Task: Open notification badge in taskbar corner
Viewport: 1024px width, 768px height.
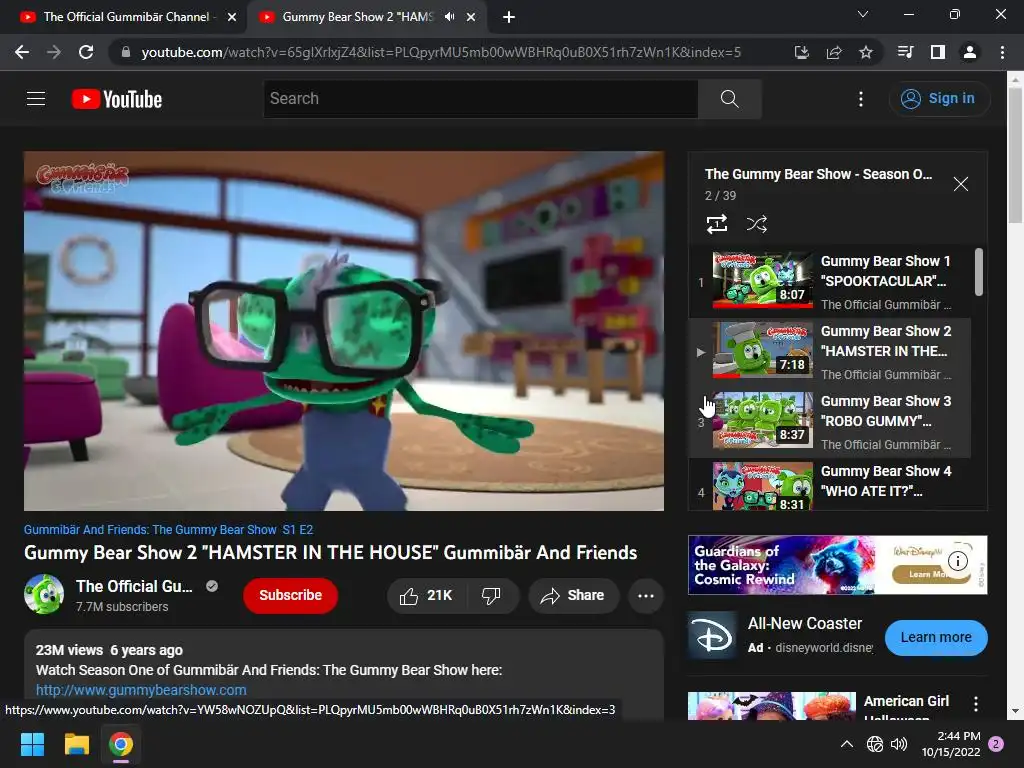Action: (996, 744)
